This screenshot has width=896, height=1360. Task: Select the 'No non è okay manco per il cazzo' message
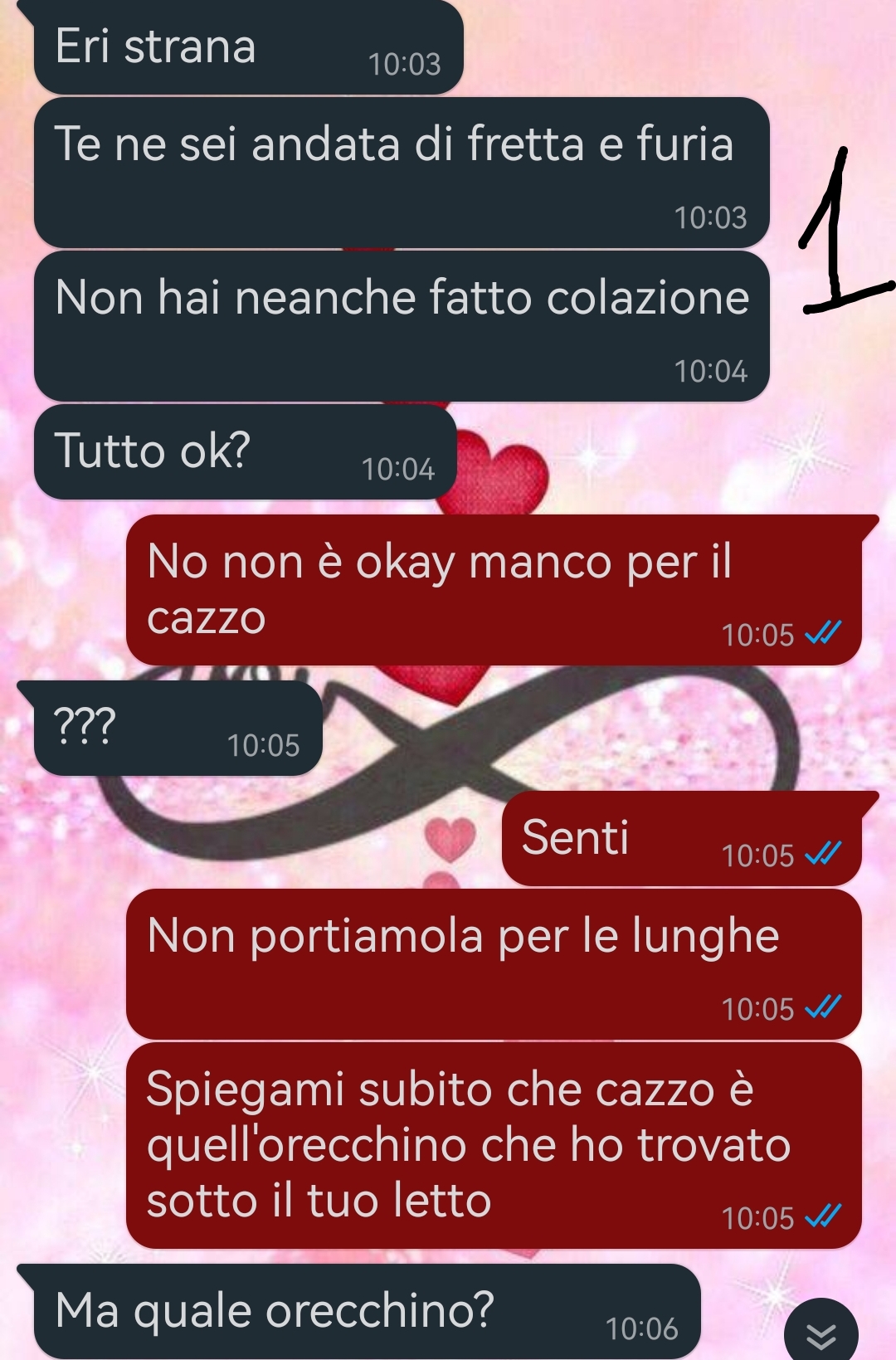[494, 590]
